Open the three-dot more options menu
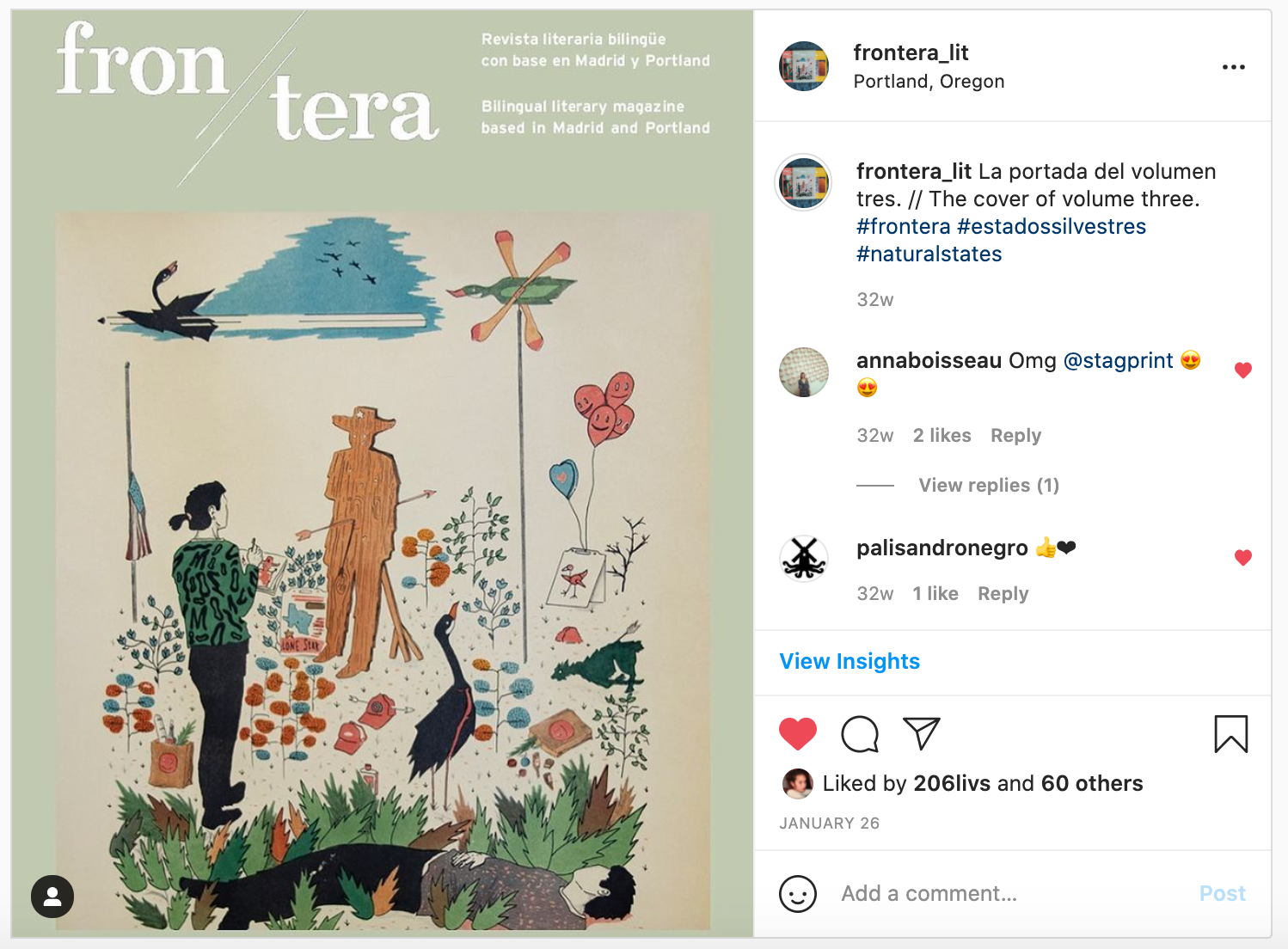 (1233, 67)
